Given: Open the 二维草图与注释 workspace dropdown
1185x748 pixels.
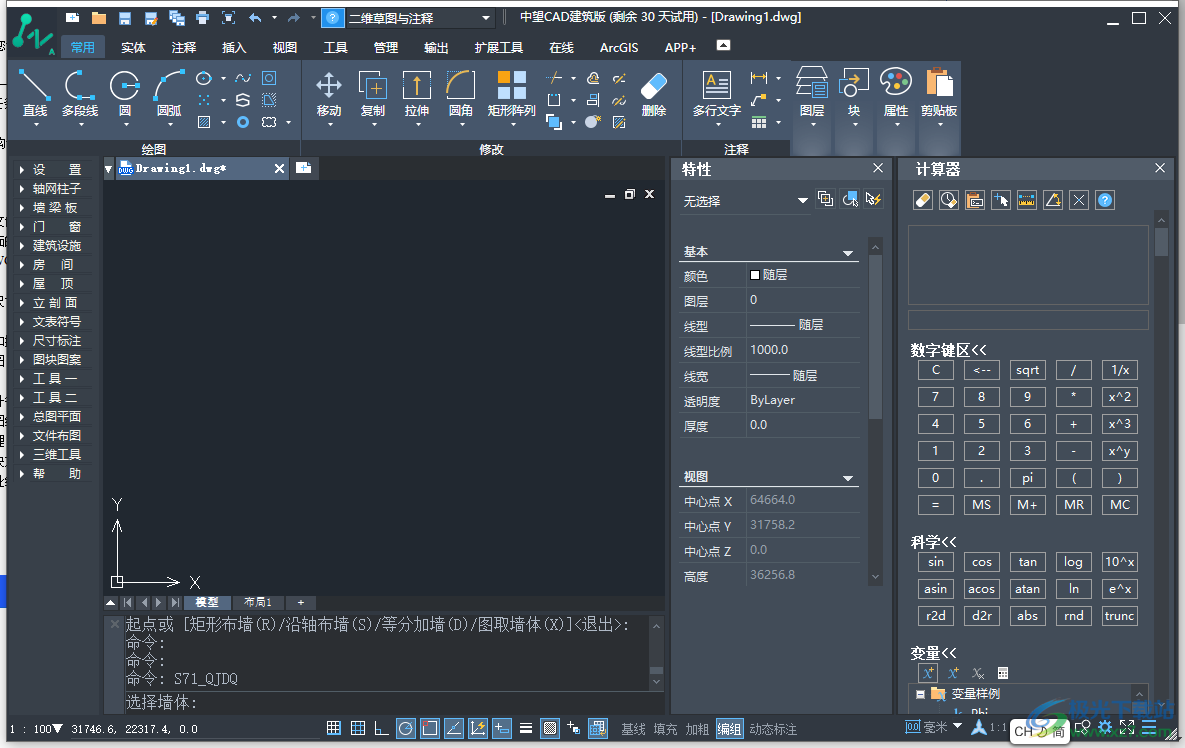Looking at the screenshot, I should tap(419, 18).
